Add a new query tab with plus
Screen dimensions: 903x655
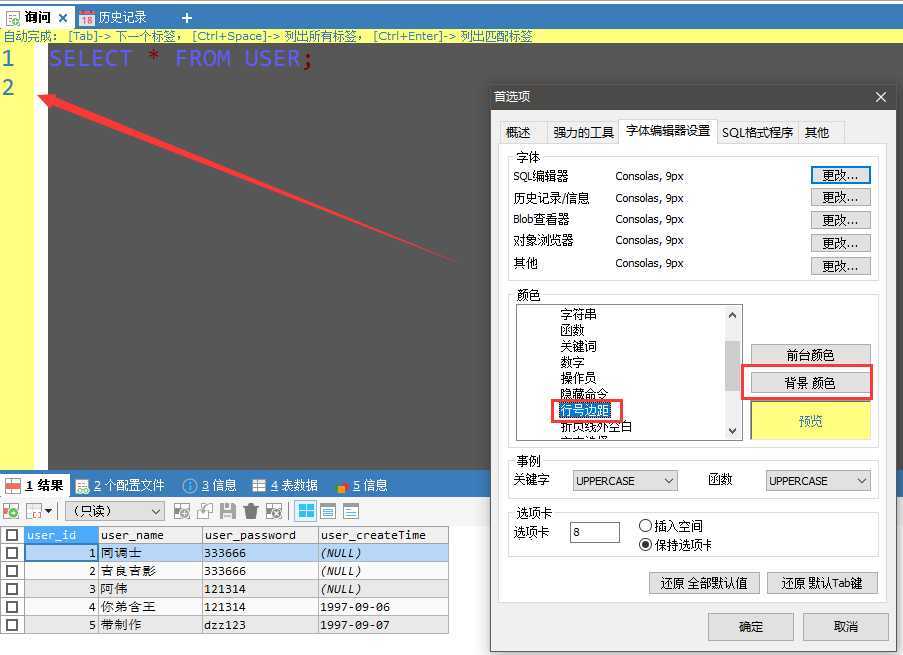pyautogui.click(x=186, y=18)
